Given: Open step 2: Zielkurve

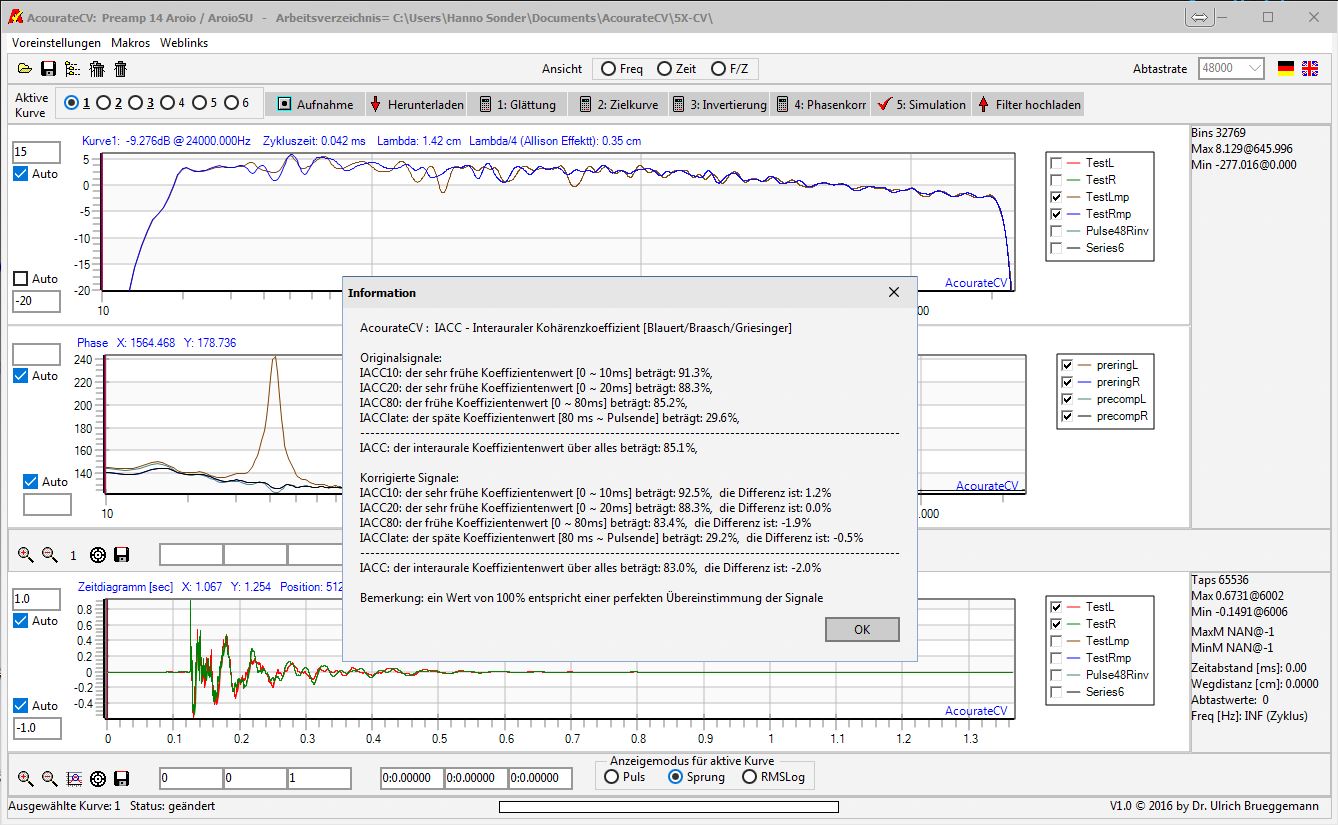Looking at the screenshot, I should point(618,104).
